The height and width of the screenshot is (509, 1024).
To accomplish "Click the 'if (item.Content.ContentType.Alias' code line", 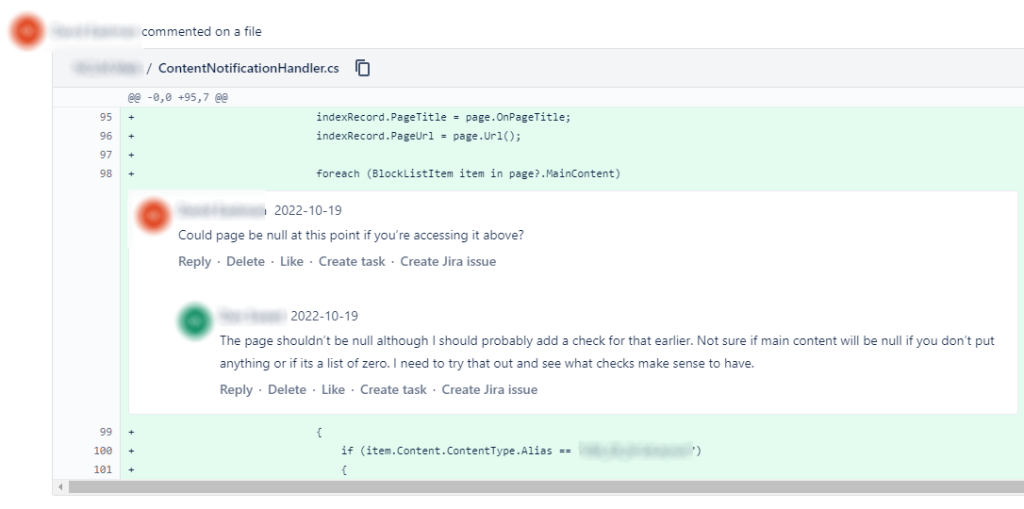I will click(521, 451).
